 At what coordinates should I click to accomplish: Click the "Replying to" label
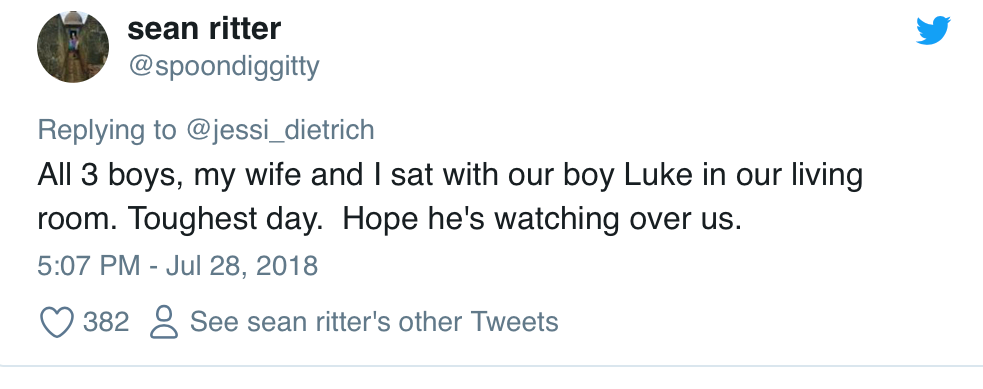[107, 130]
